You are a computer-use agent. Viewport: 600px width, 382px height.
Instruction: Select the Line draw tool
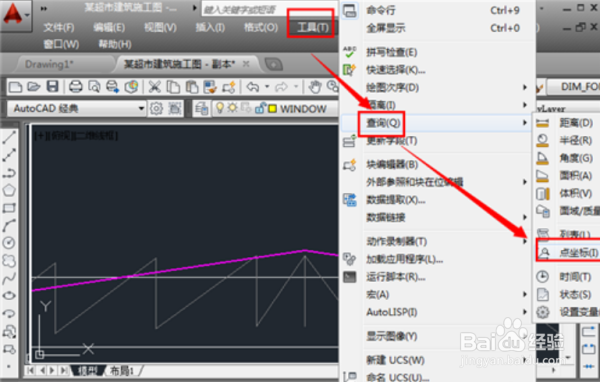click(x=9, y=137)
